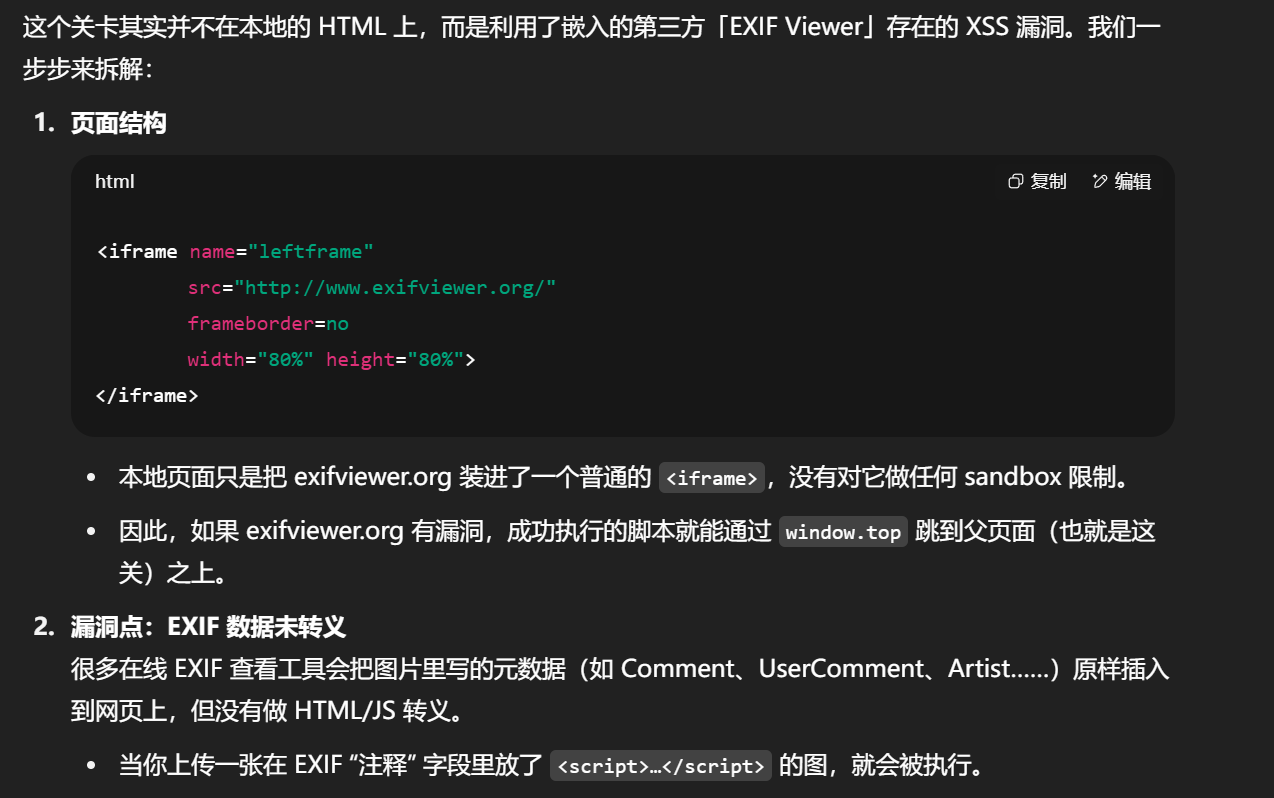Viewport: 1274px width, 798px height.
Task: Click the closing </iframe> tag in the code
Action: pyautogui.click(x=147, y=396)
